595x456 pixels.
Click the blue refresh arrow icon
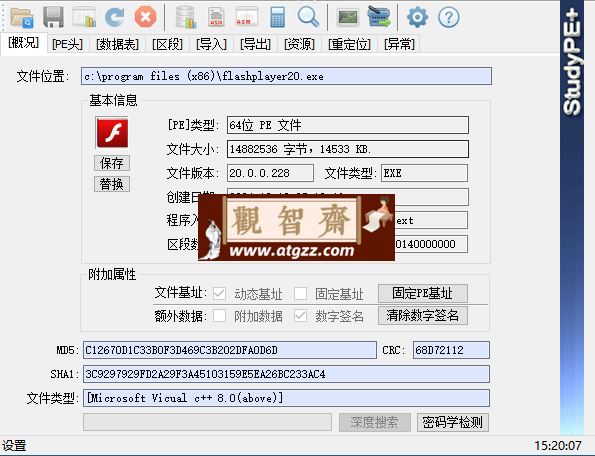[115, 17]
